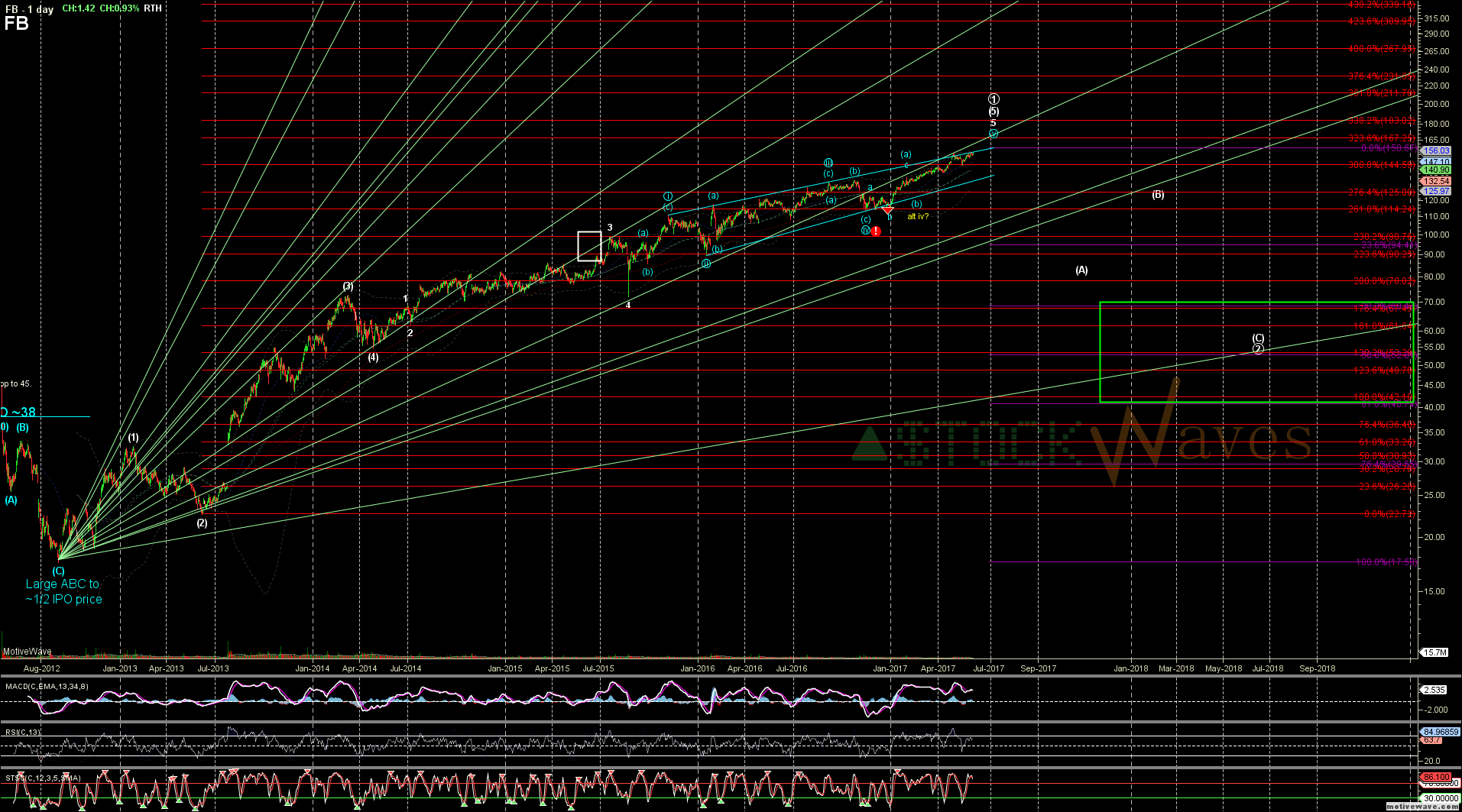
Task: Click the white (3) wave label
Action: point(348,286)
